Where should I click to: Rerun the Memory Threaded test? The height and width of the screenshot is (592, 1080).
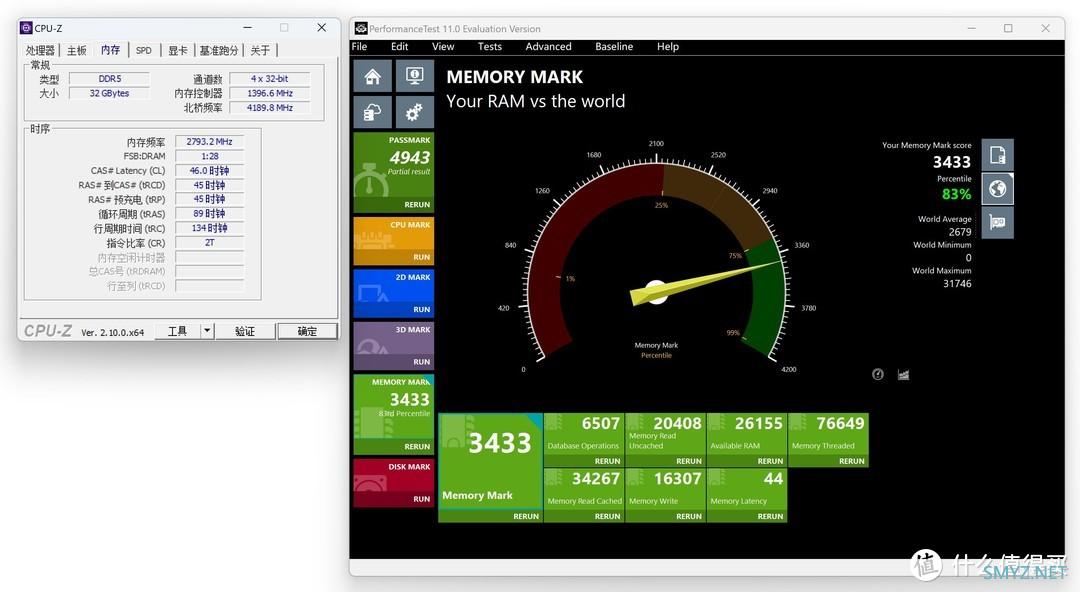(x=851, y=461)
